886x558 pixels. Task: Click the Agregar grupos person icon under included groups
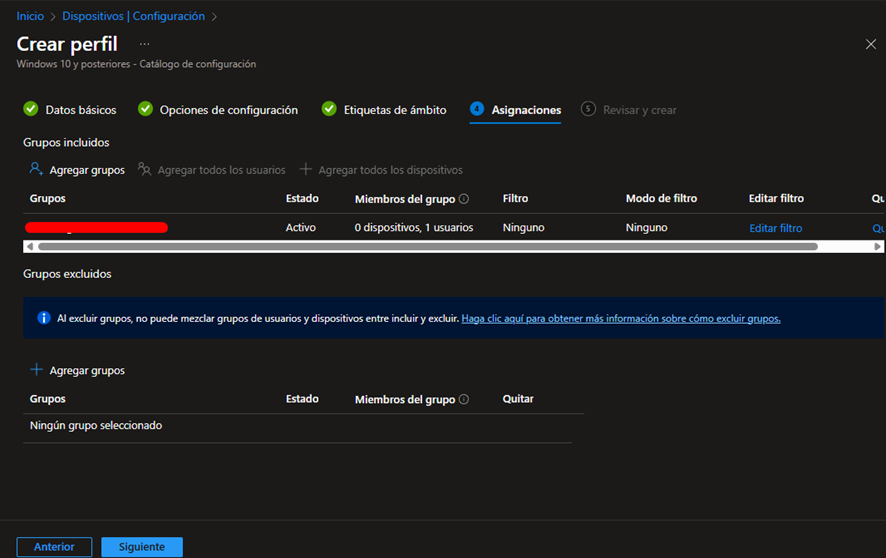36,170
